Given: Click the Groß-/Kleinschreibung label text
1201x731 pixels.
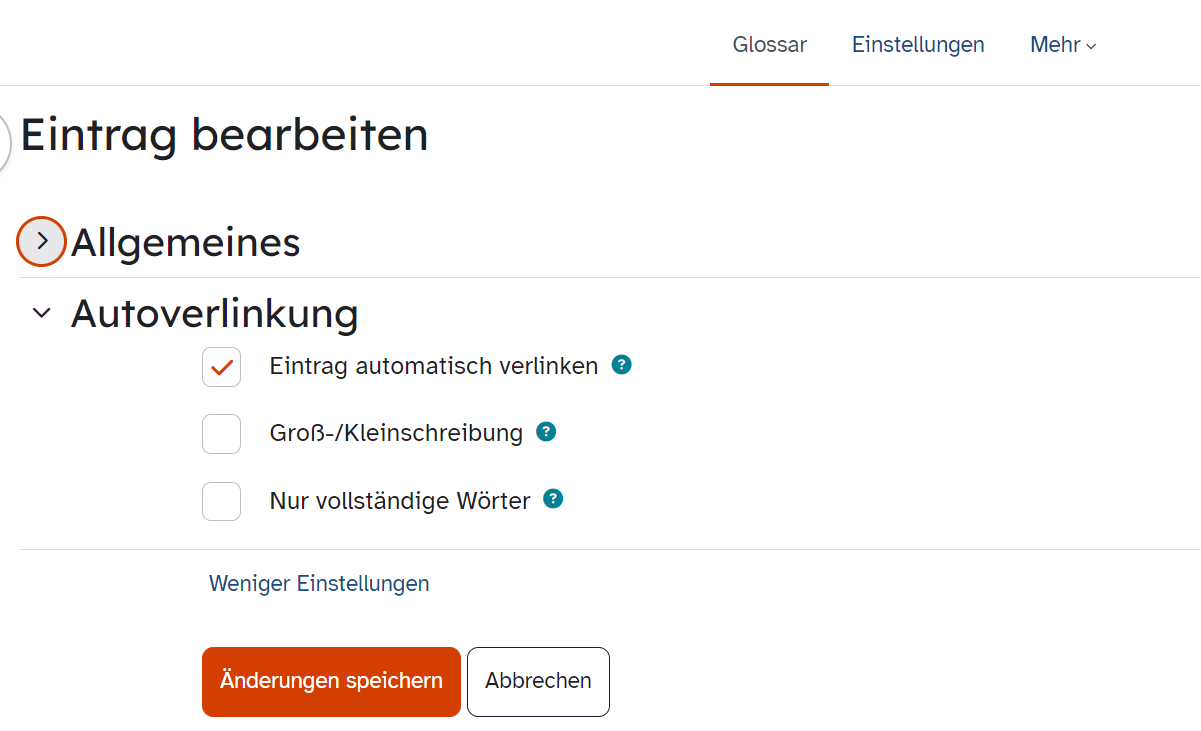Looking at the screenshot, I should [396, 433].
